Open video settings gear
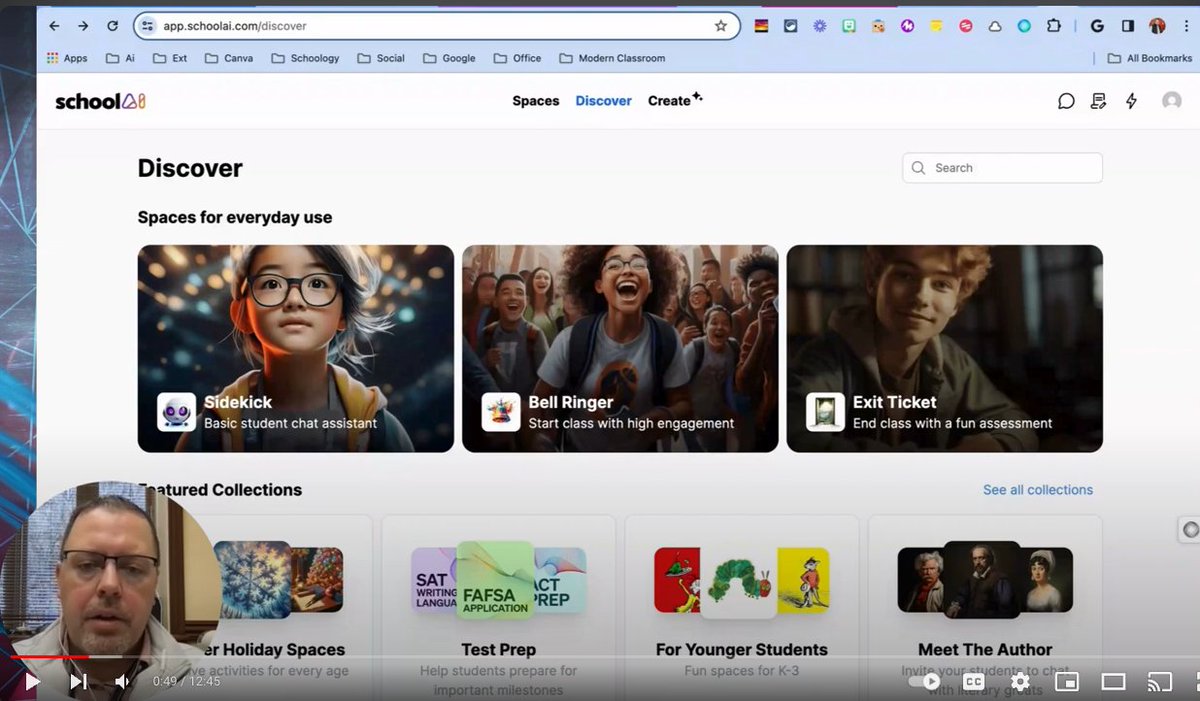Screen dimensions: 1200x701 click(1020, 682)
